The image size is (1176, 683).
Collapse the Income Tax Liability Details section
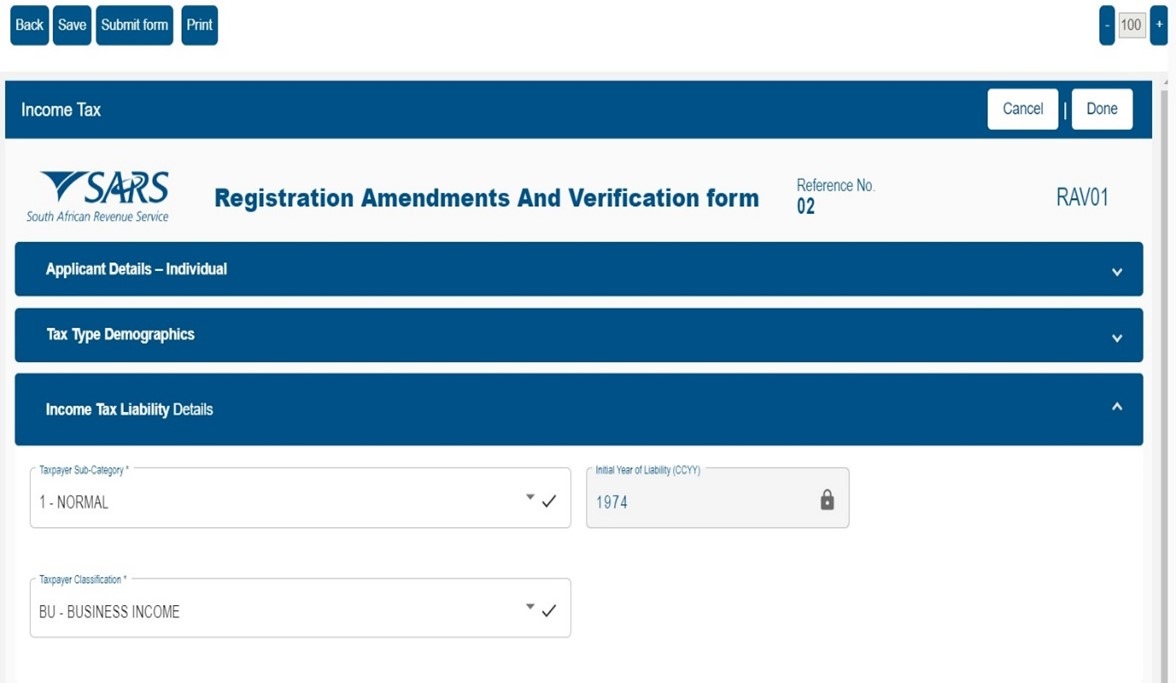coord(1117,407)
